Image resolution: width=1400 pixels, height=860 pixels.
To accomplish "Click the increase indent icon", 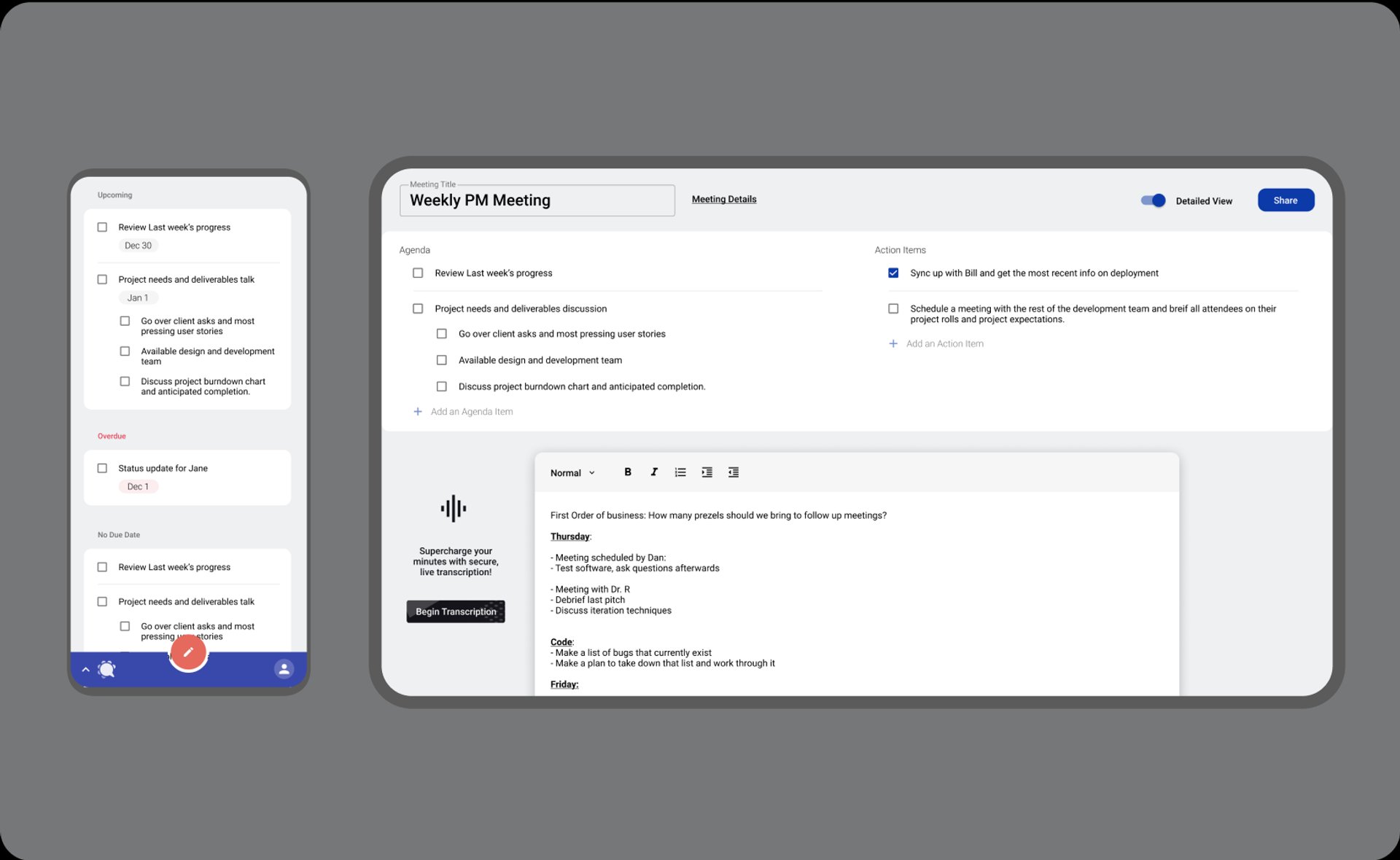I will pos(707,472).
